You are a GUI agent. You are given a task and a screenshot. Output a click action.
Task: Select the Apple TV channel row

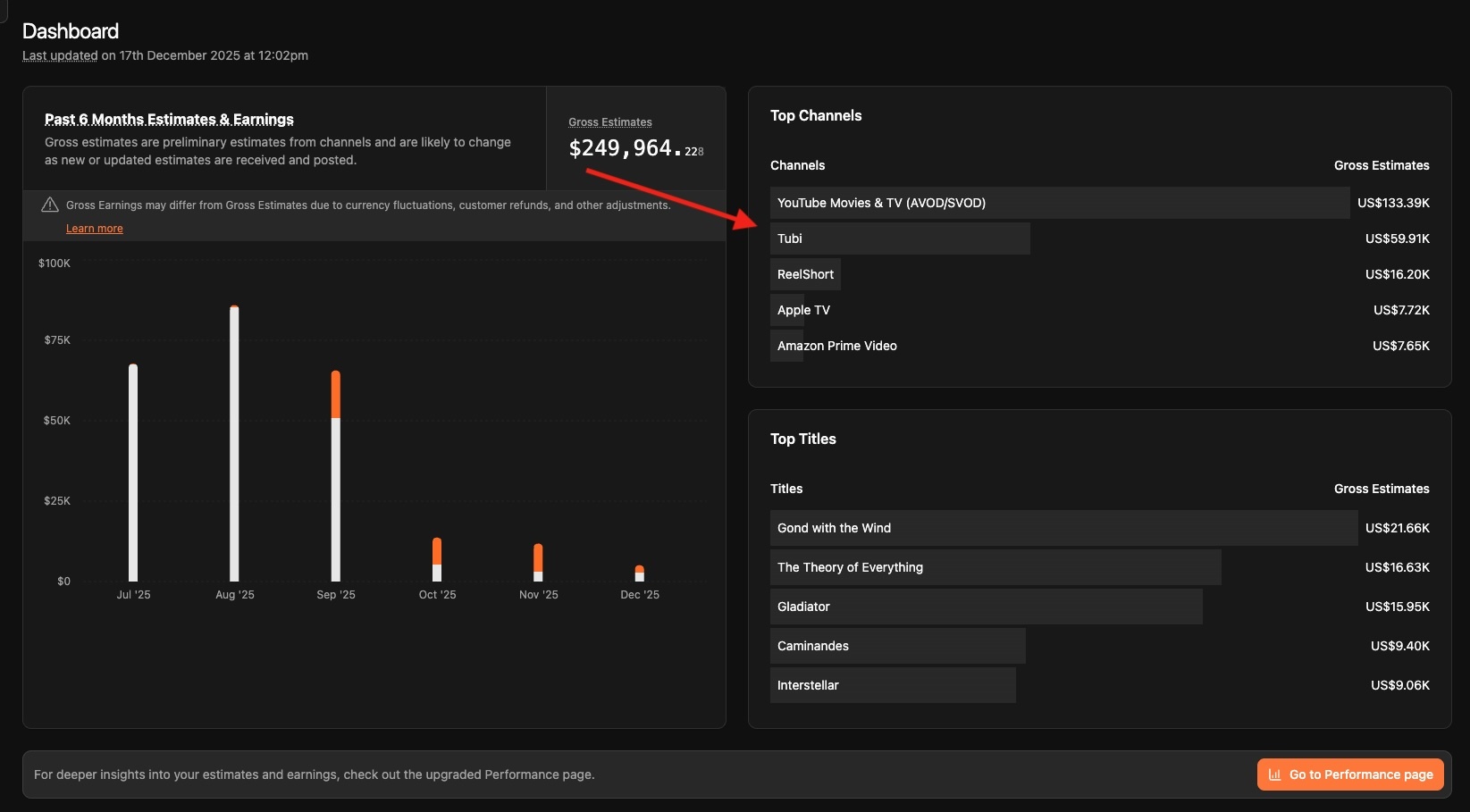pos(1100,310)
